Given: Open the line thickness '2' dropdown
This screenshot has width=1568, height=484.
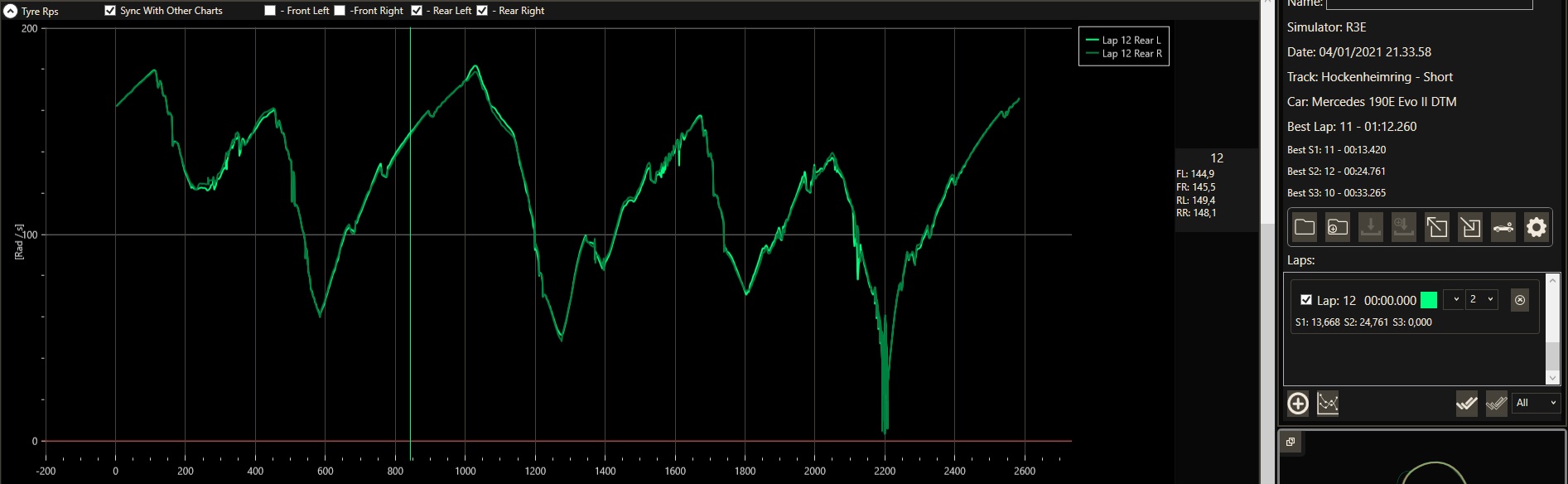Looking at the screenshot, I should pyautogui.click(x=1481, y=299).
